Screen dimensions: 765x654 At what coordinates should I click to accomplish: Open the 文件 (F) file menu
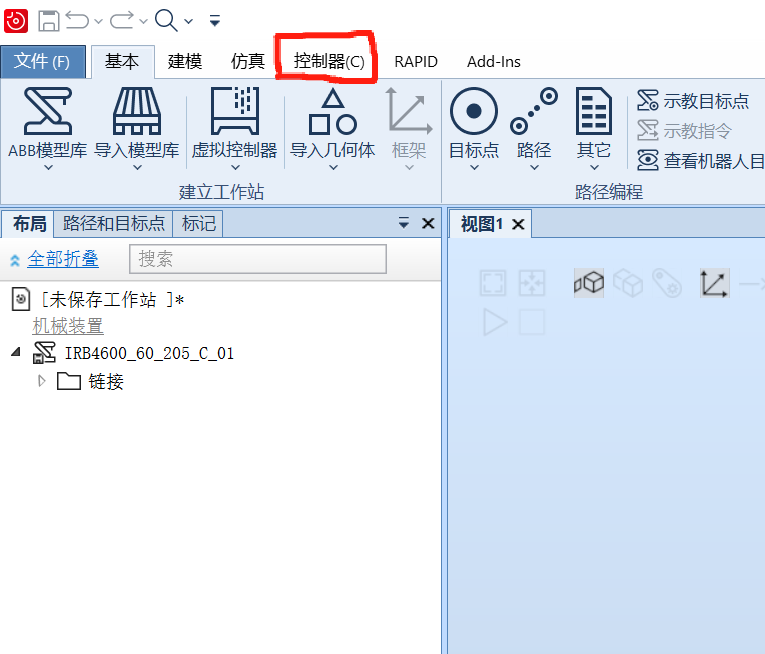(x=43, y=61)
